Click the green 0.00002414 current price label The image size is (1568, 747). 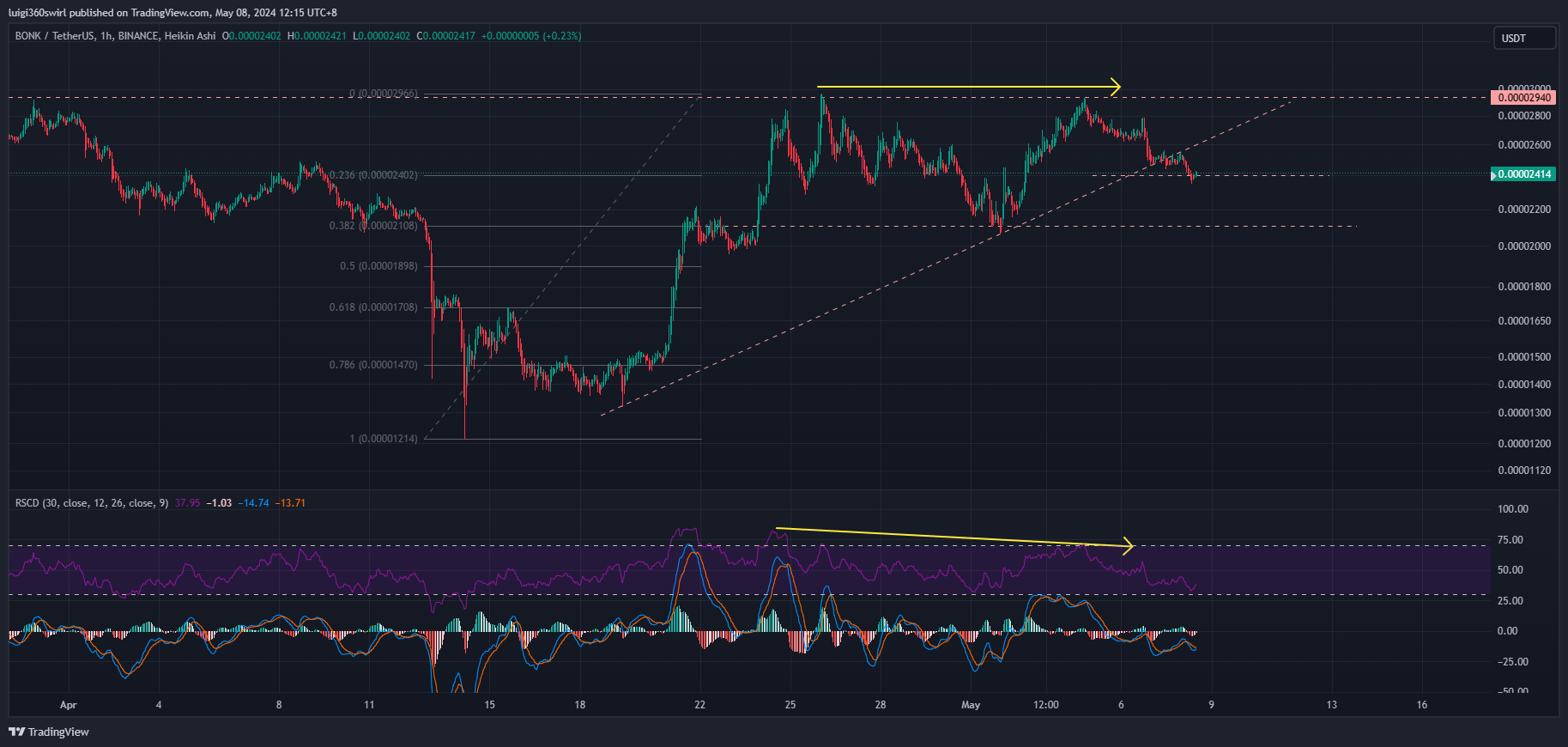[x=1524, y=174]
